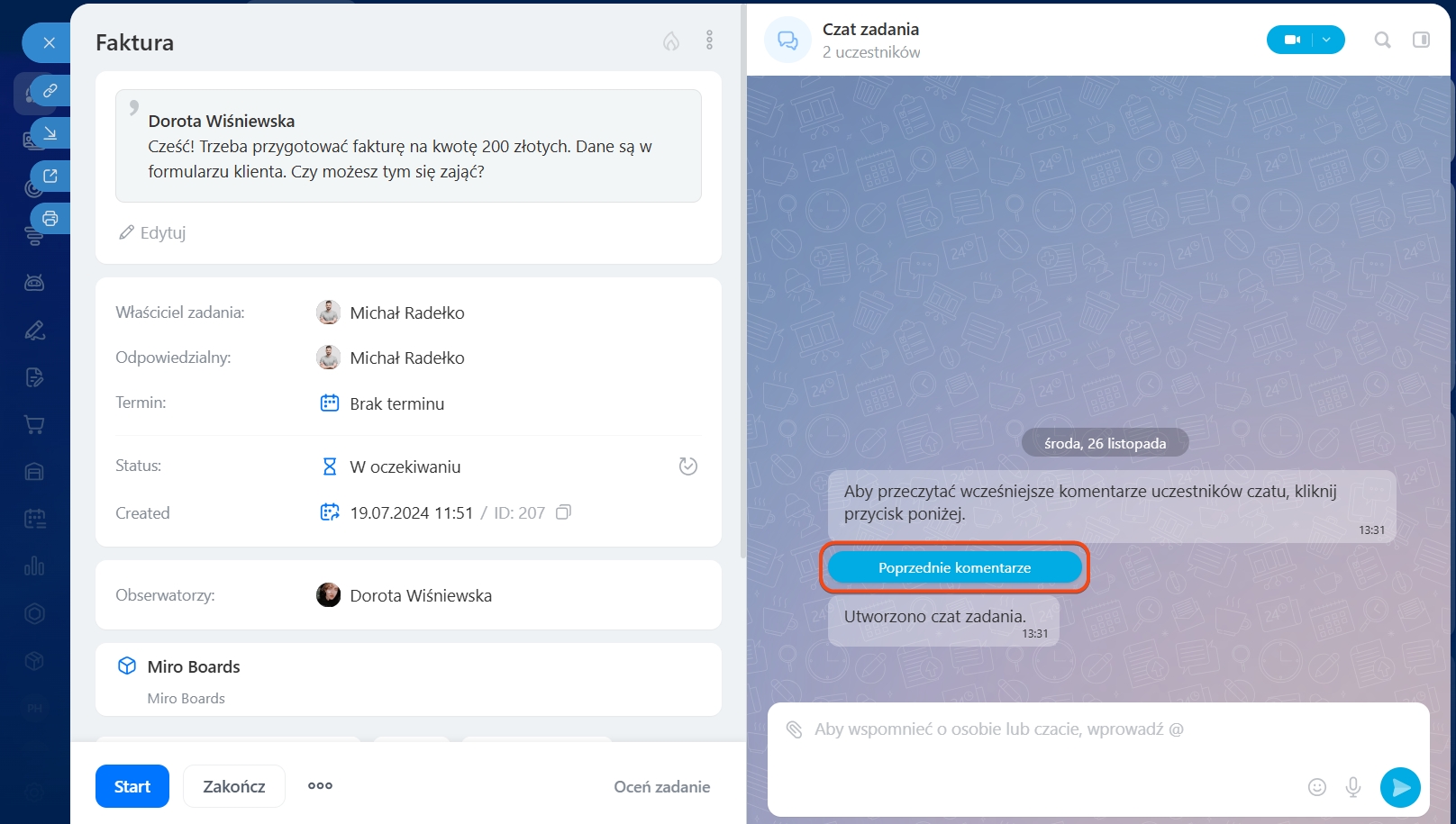
Task: Open the three-dot task options menu
Action: (709, 41)
